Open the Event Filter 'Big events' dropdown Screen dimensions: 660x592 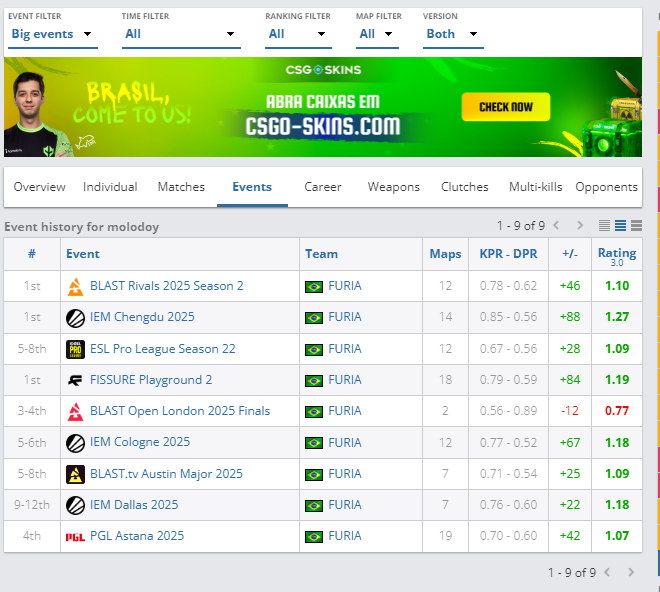coord(53,34)
